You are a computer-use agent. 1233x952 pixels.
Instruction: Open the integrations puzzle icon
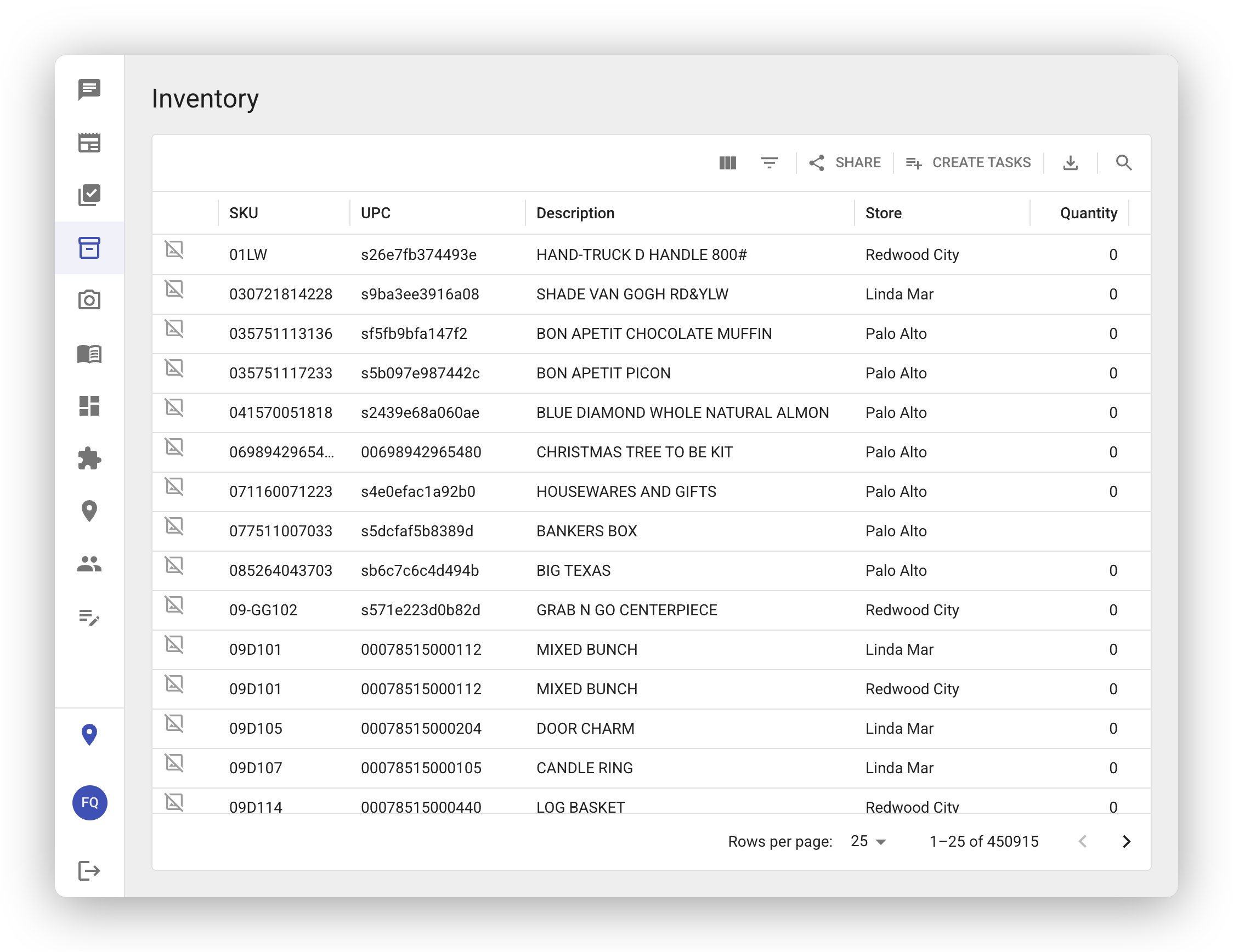(x=89, y=458)
